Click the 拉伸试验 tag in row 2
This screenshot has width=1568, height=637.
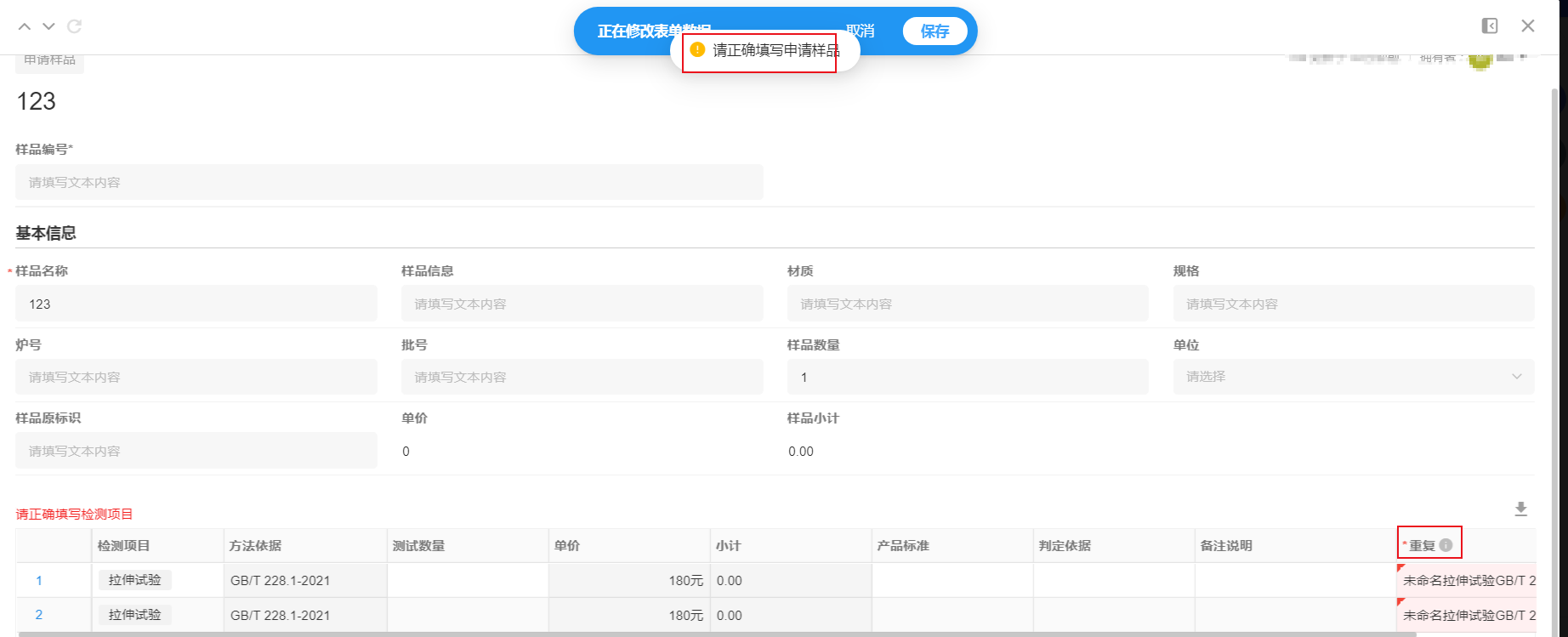point(135,615)
